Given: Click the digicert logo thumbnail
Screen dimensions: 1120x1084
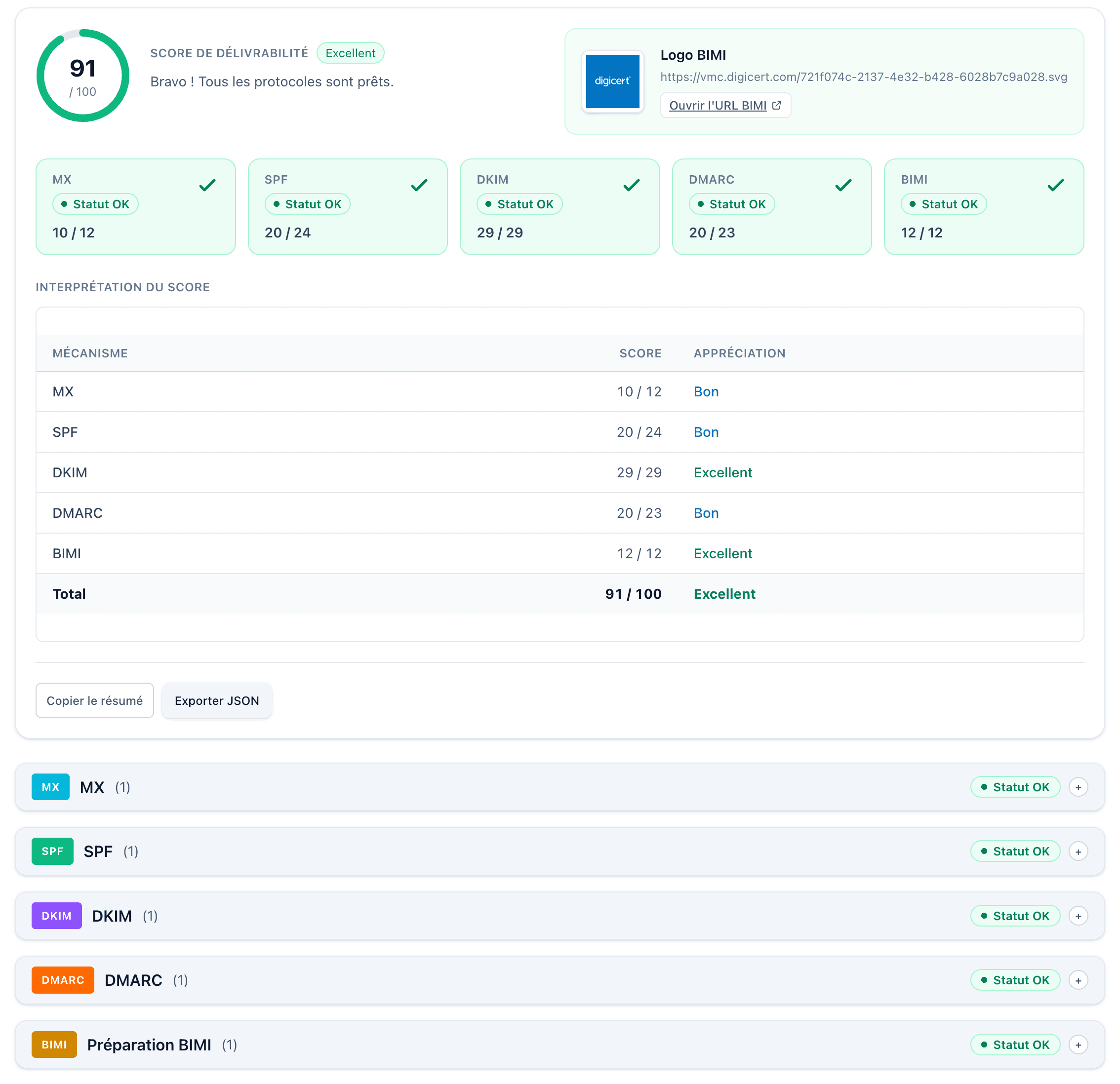Looking at the screenshot, I should 612,81.
